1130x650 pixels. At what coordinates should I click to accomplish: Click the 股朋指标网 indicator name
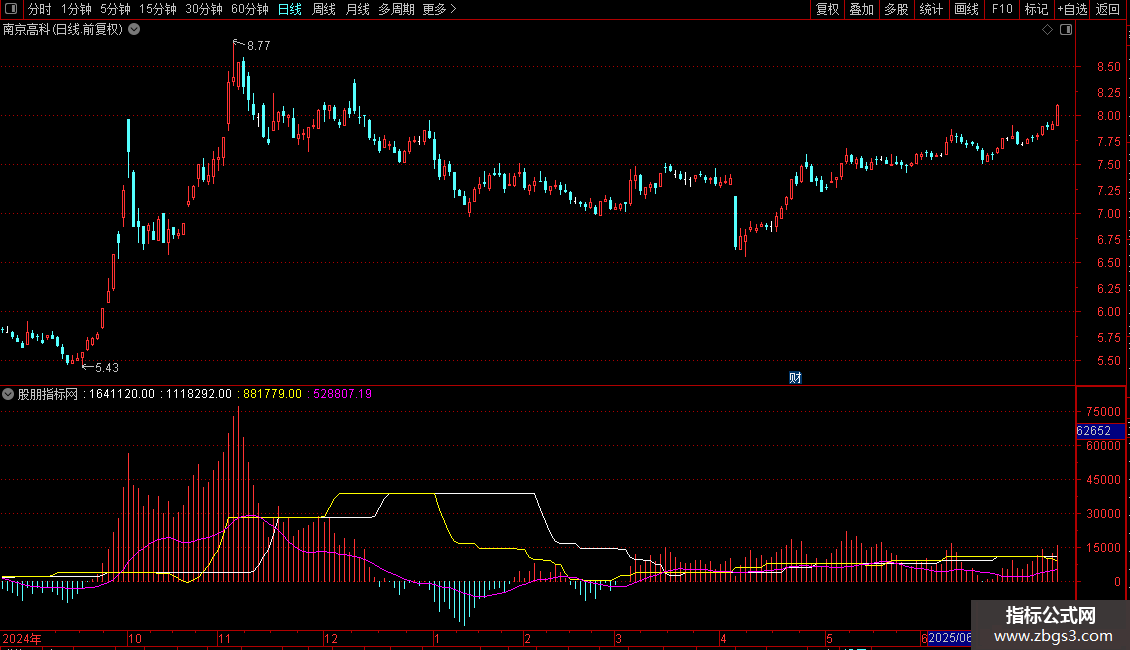pos(48,394)
